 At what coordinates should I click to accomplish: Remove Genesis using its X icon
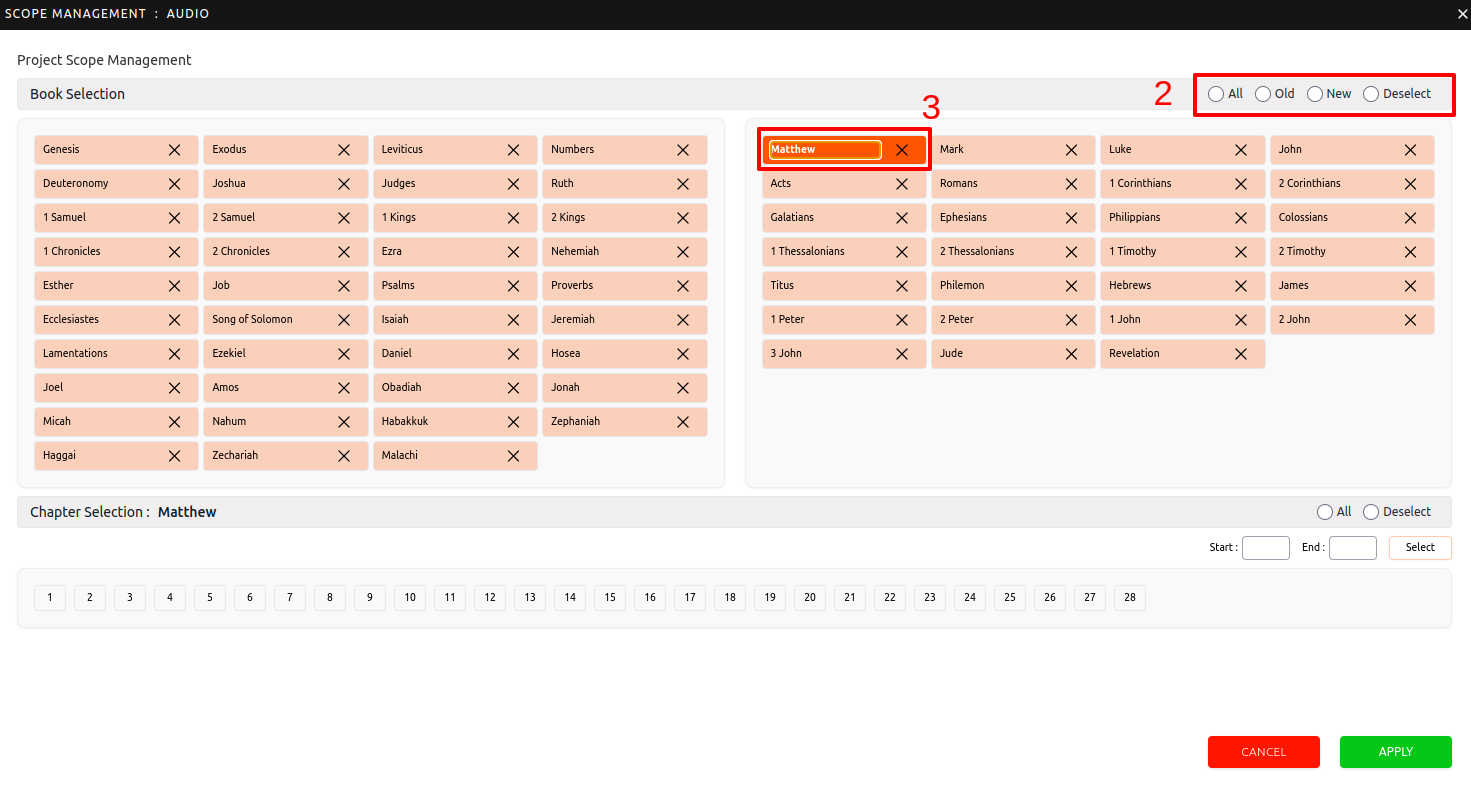pyautogui.click(x=174, y=150)
